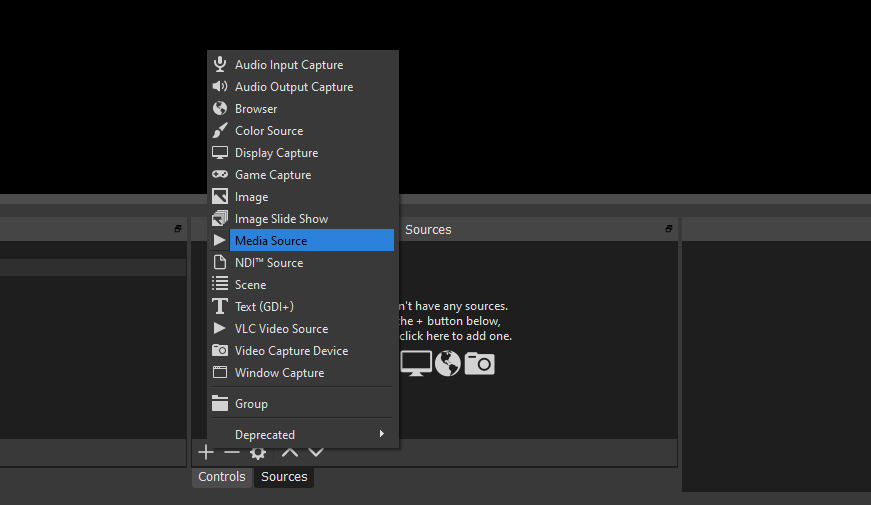
Task: Click the Browser globe icon in menu
Action: 220,109
